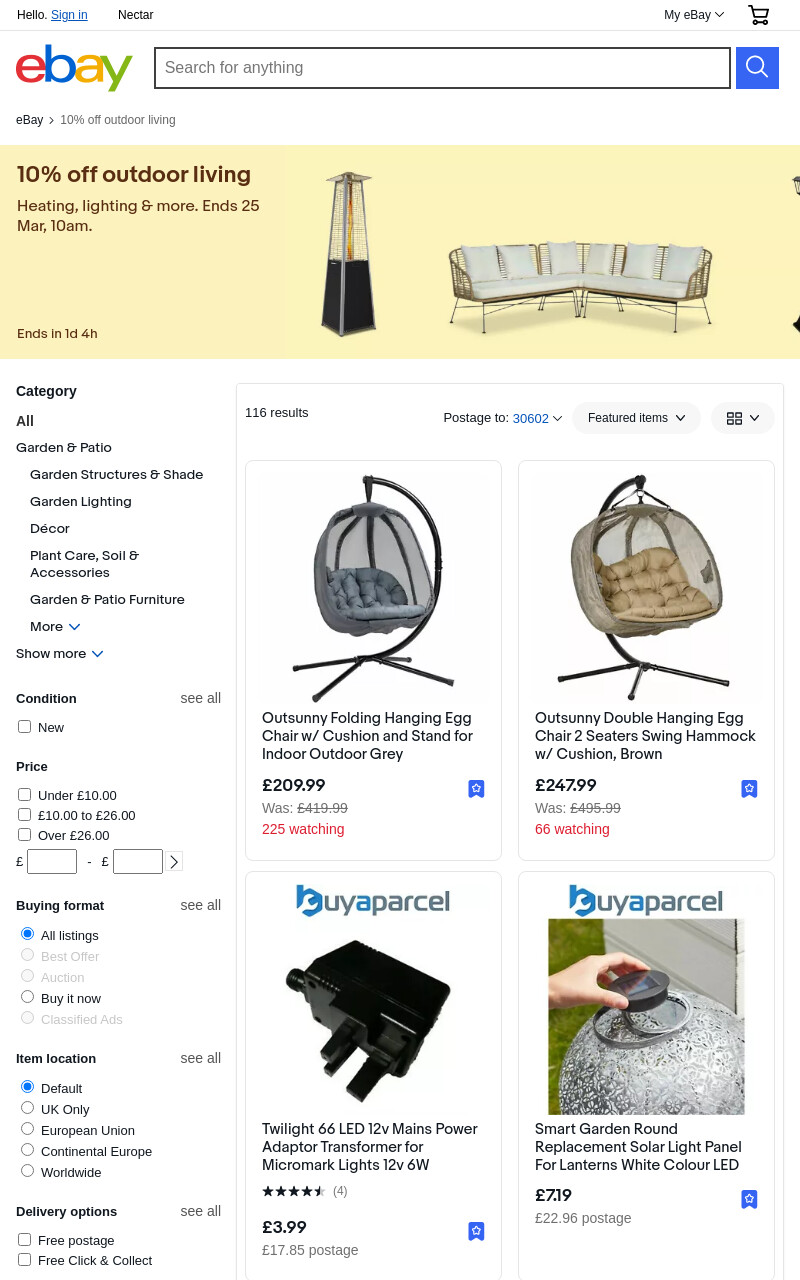Click the blue search magnifier button
The image size is (800, 1280).
click(757, 68)
